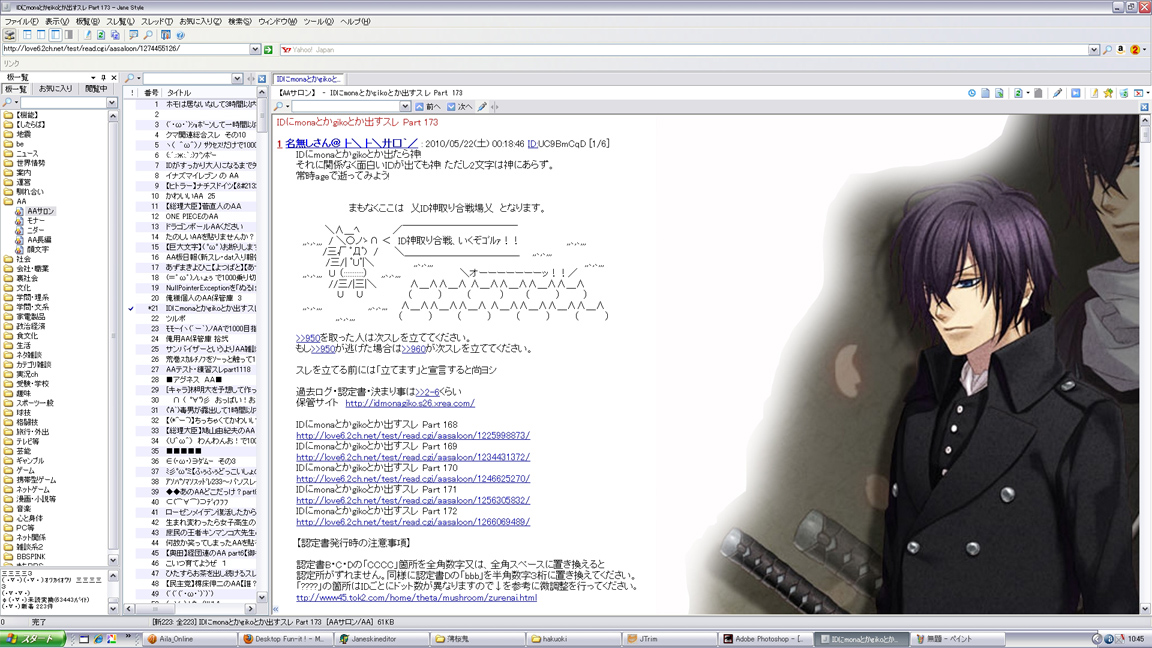Screen dimensions: 1152x648
Task: Click the small pencil icon beside 次へ
Action: (482, 107)
